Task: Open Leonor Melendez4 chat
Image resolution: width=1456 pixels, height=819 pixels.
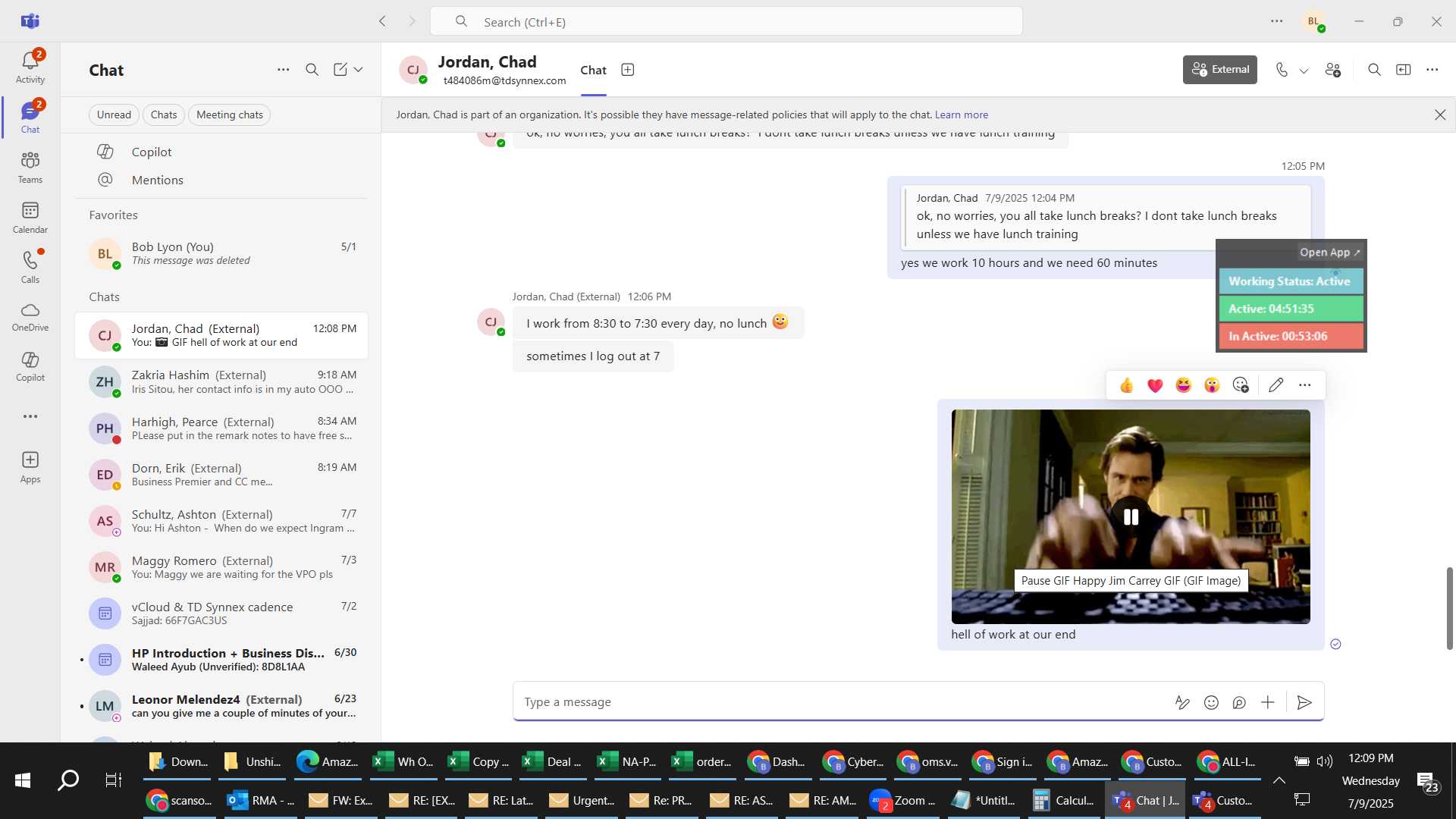Action: pyautogui.click(x=221, y=706)
